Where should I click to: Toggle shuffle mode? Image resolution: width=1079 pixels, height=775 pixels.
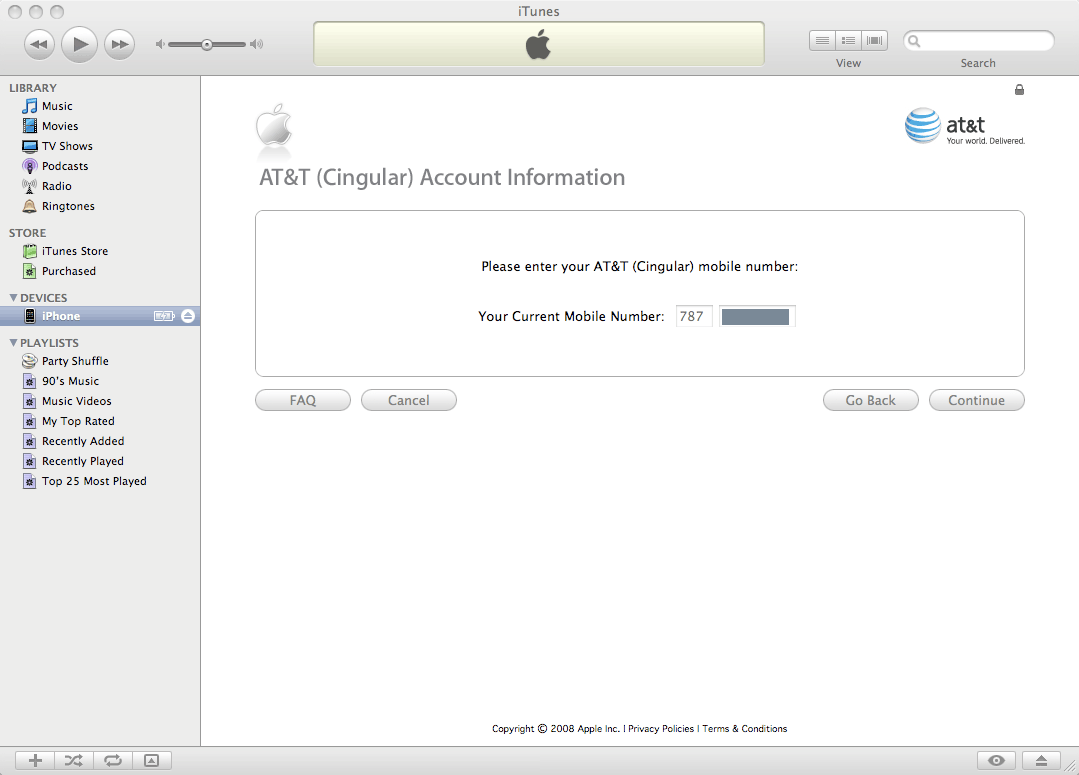74,760
